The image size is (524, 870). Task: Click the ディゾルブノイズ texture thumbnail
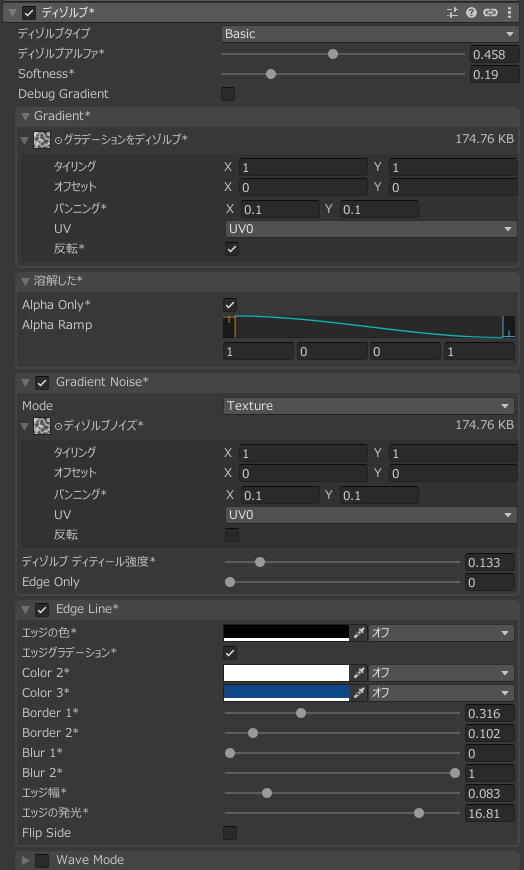point(42,426)
